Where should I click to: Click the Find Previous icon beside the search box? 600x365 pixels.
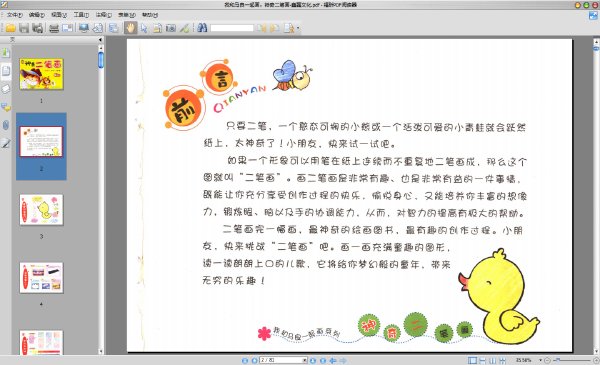pyautogui.click(x=262, y=28)
